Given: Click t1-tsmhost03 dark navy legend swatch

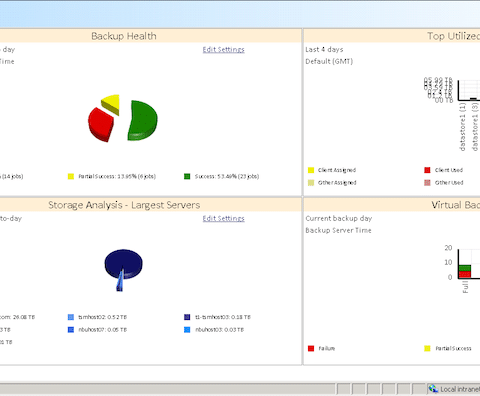Looking at the screenshot, I should pos(187,317).
